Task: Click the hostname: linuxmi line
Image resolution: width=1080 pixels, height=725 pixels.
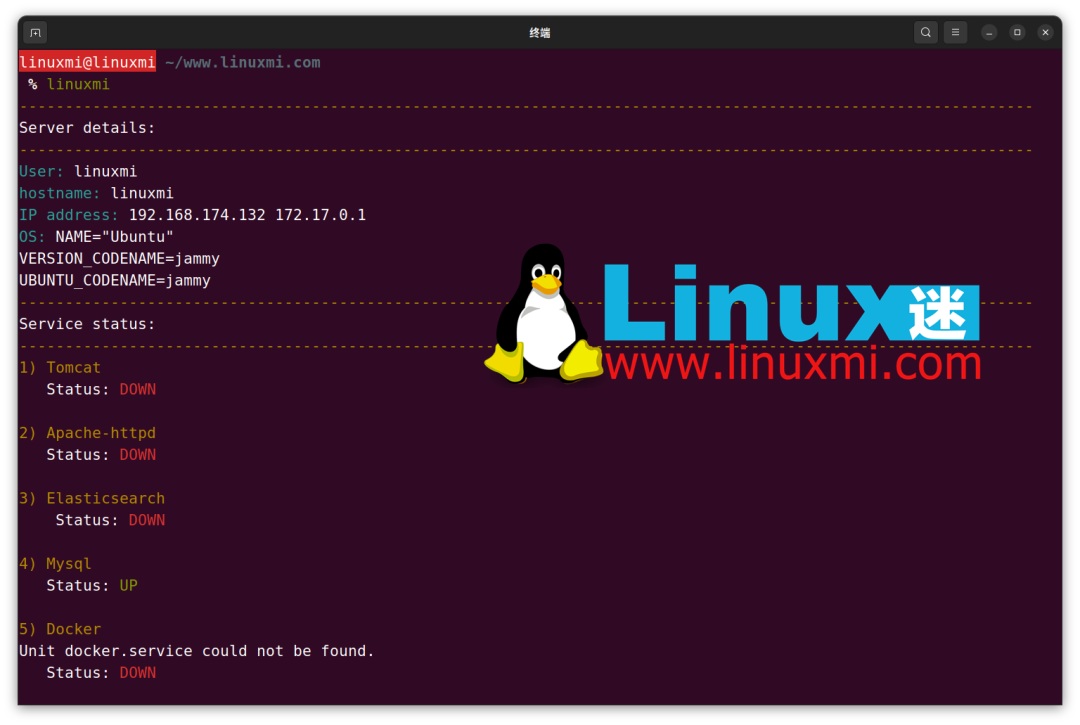Action: pos(96,193)
